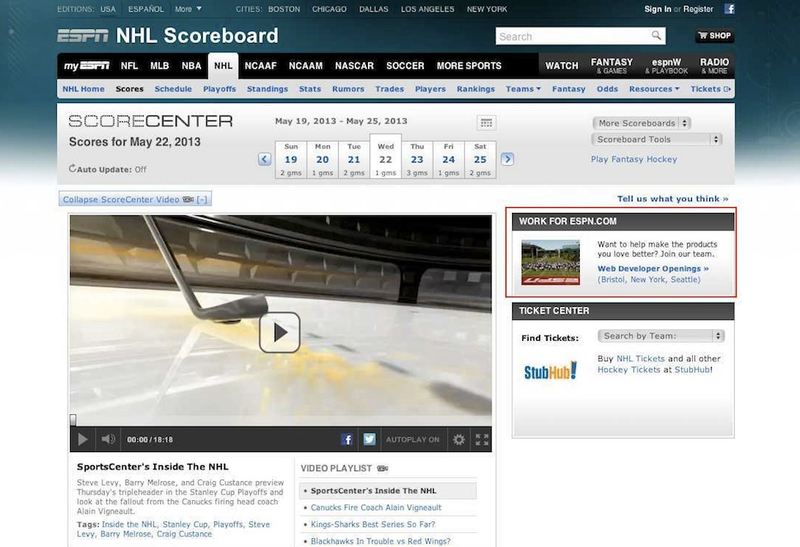Click NHL Tickets link in Ticket Center

click(x=640, y=359)
